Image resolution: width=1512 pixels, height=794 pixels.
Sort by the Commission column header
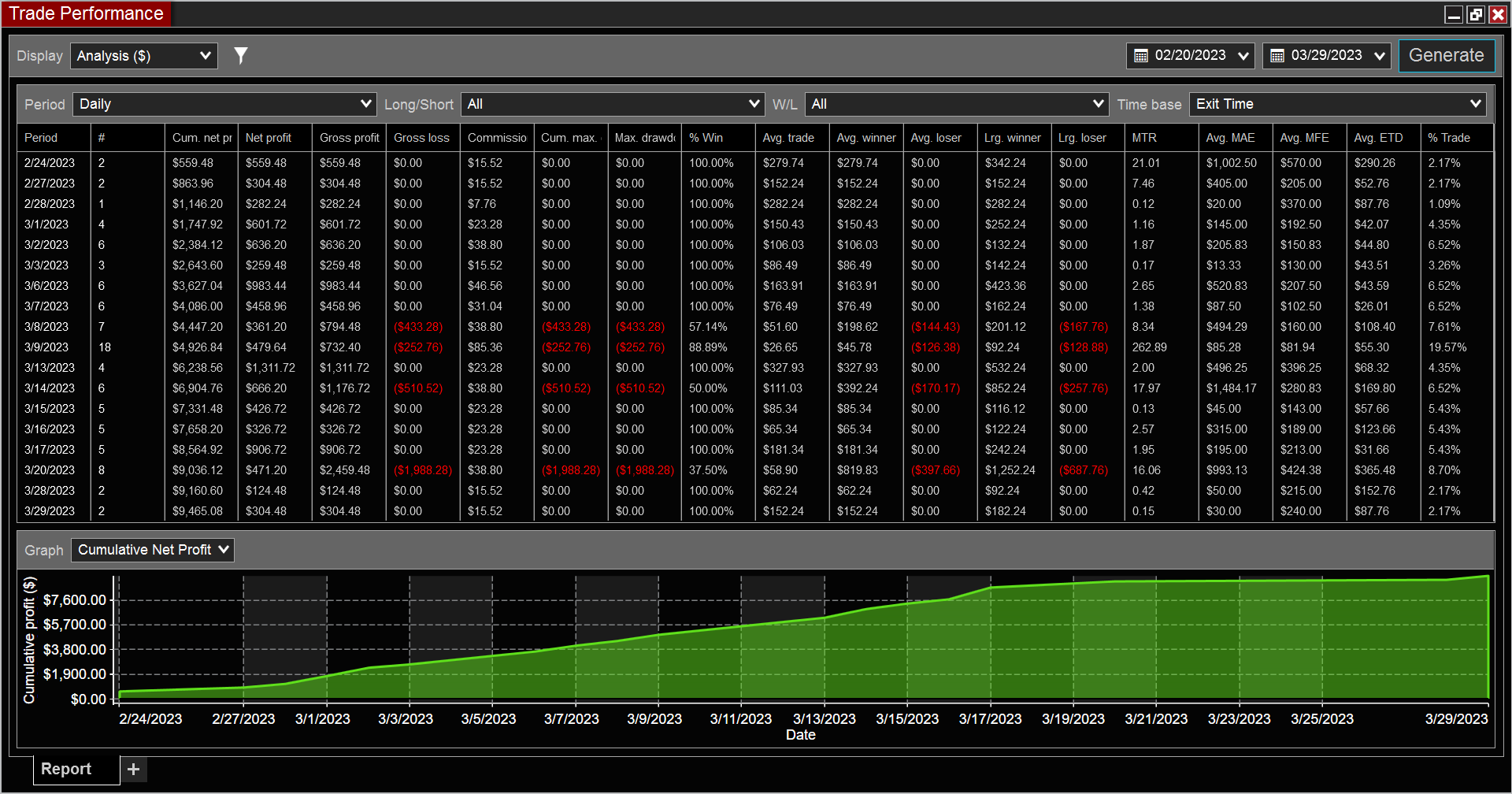(x=497, y=138)
